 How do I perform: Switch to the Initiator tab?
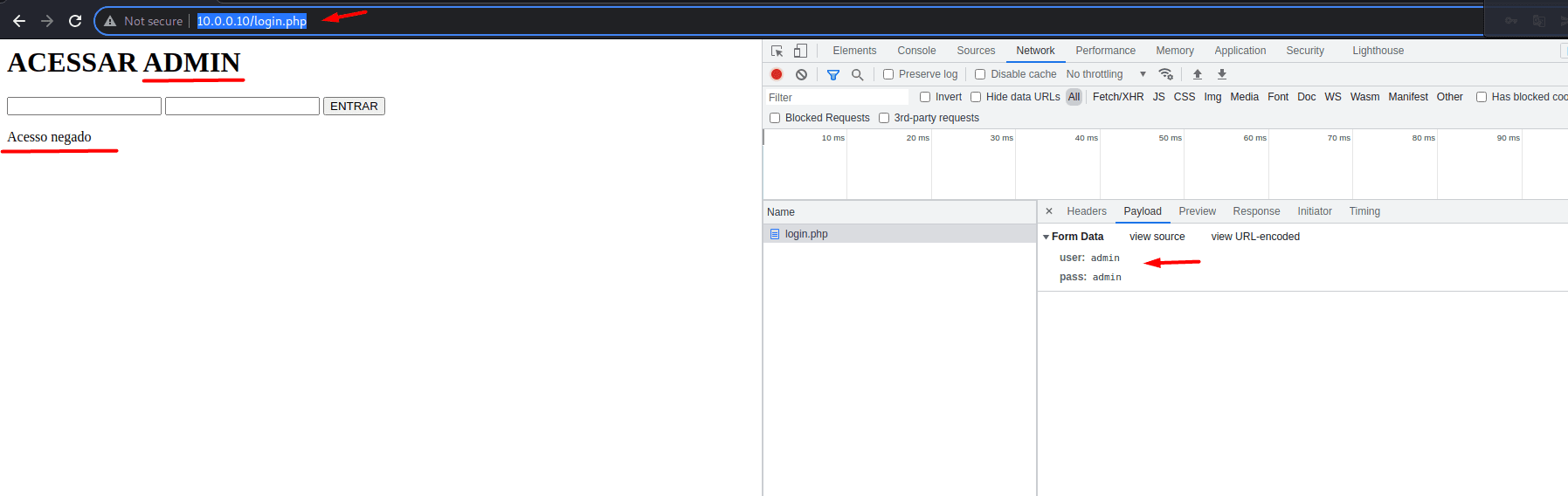click(1315, 211)
